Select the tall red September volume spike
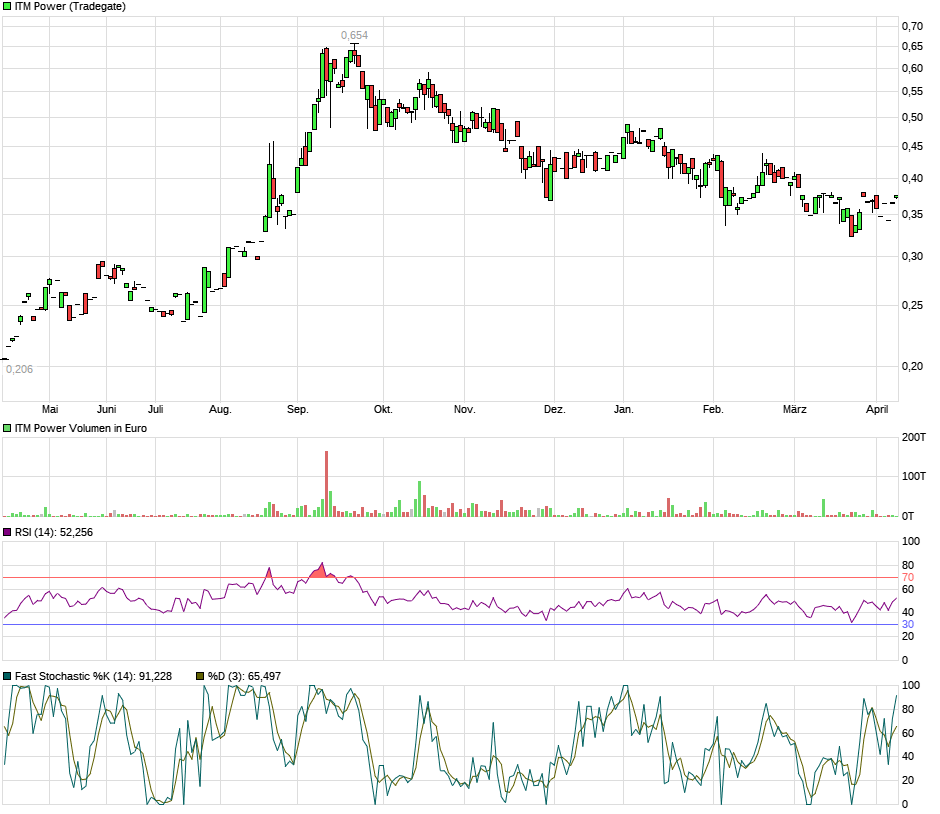The width and height of the screenshot is (940, 814). point(327,480)
